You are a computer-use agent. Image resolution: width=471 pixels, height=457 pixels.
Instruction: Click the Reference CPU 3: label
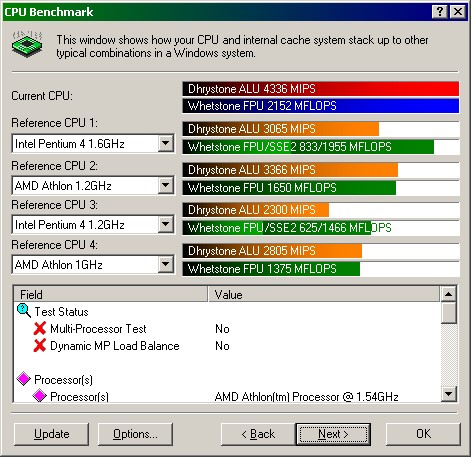tap(54, 205)
